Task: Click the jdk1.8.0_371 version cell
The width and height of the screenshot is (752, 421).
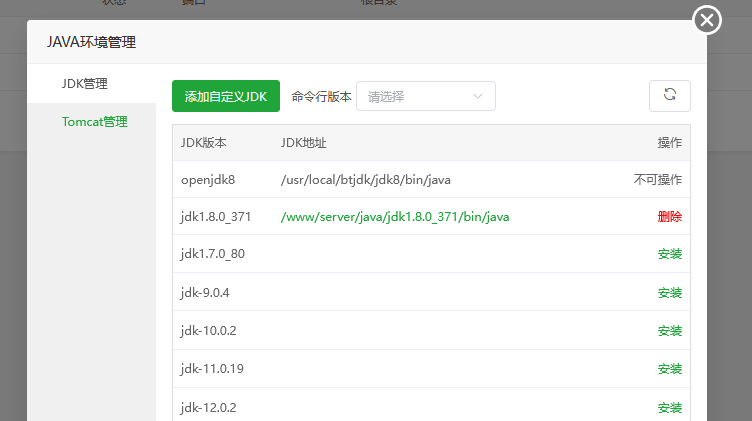Action: [216, 217]
